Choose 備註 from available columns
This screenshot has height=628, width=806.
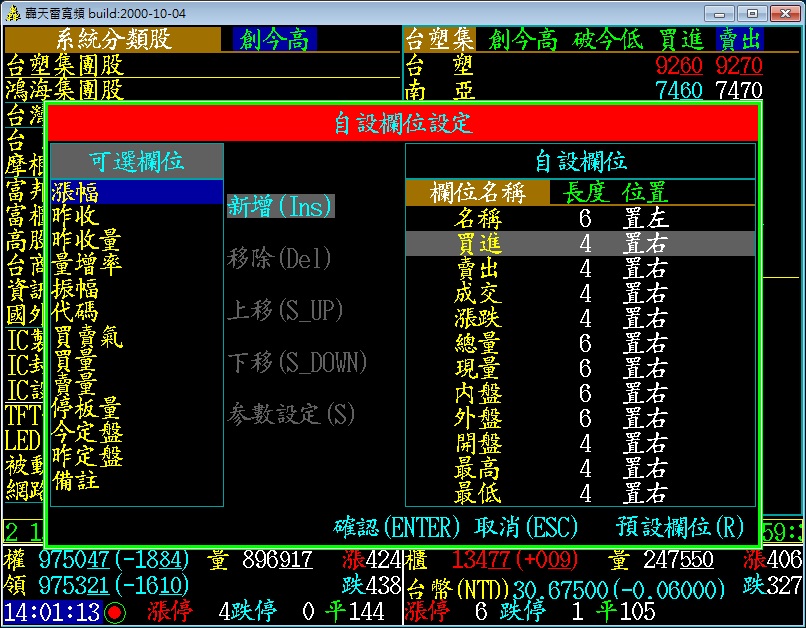click(x=76, y=481)
